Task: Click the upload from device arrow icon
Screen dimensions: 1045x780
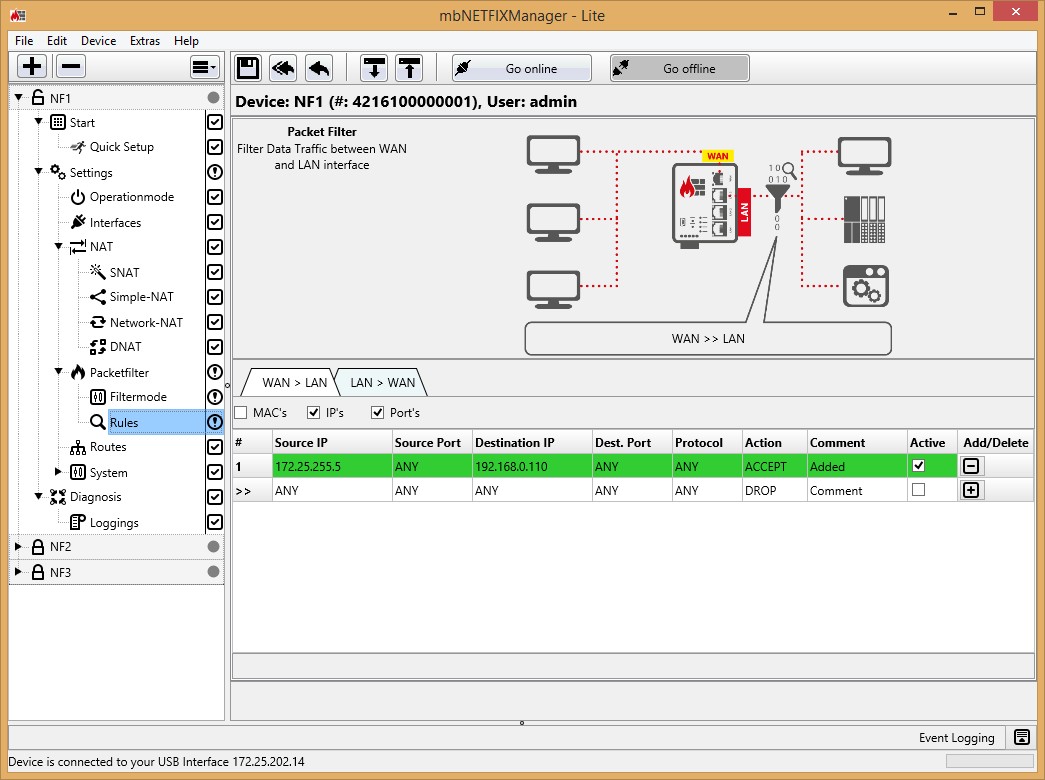Action: click(x=409, y=68)
